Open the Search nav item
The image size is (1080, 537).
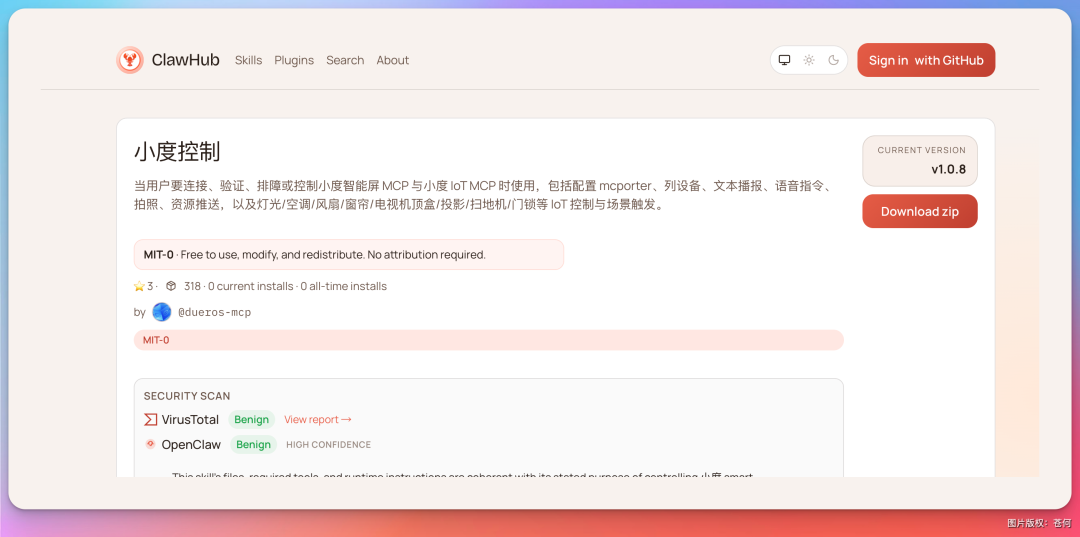click(345, 60)
